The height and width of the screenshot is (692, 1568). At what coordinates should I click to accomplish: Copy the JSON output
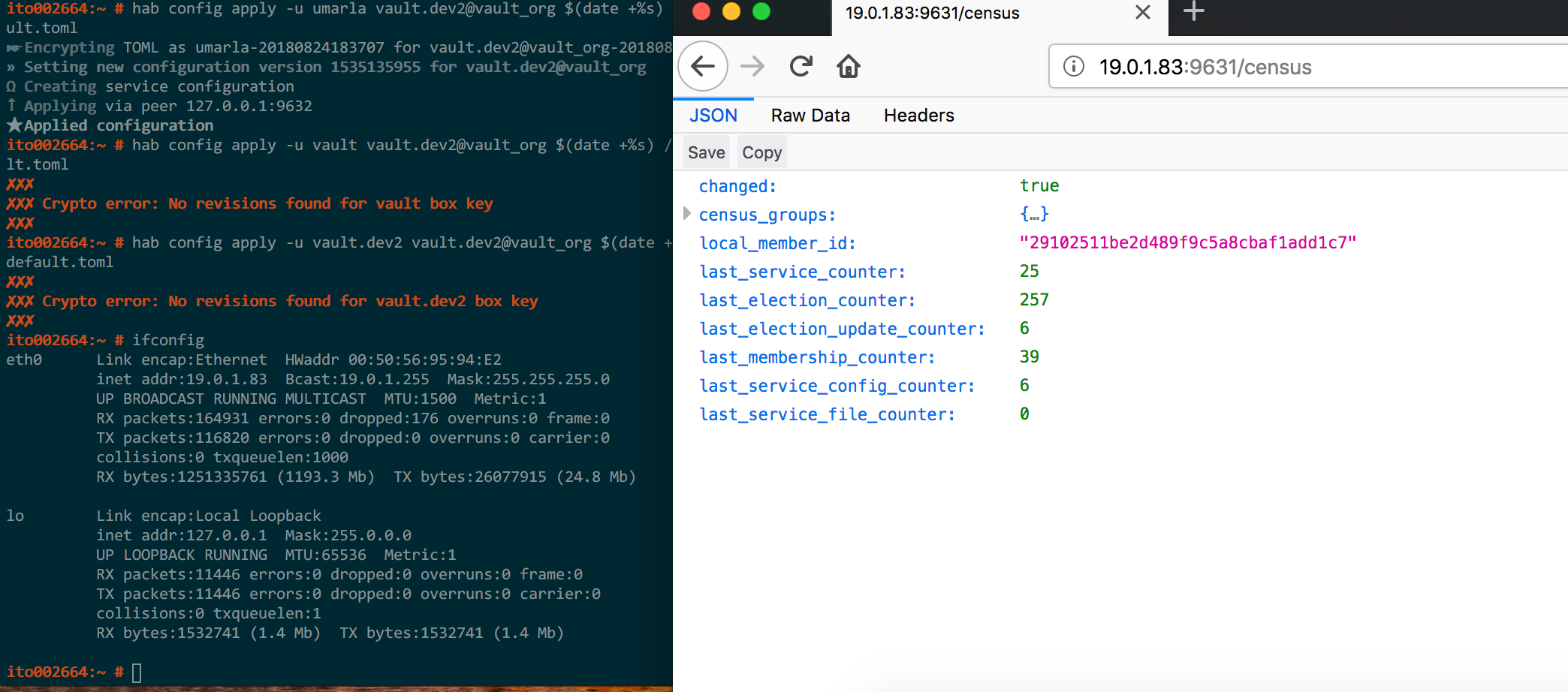tap(762, 152)
